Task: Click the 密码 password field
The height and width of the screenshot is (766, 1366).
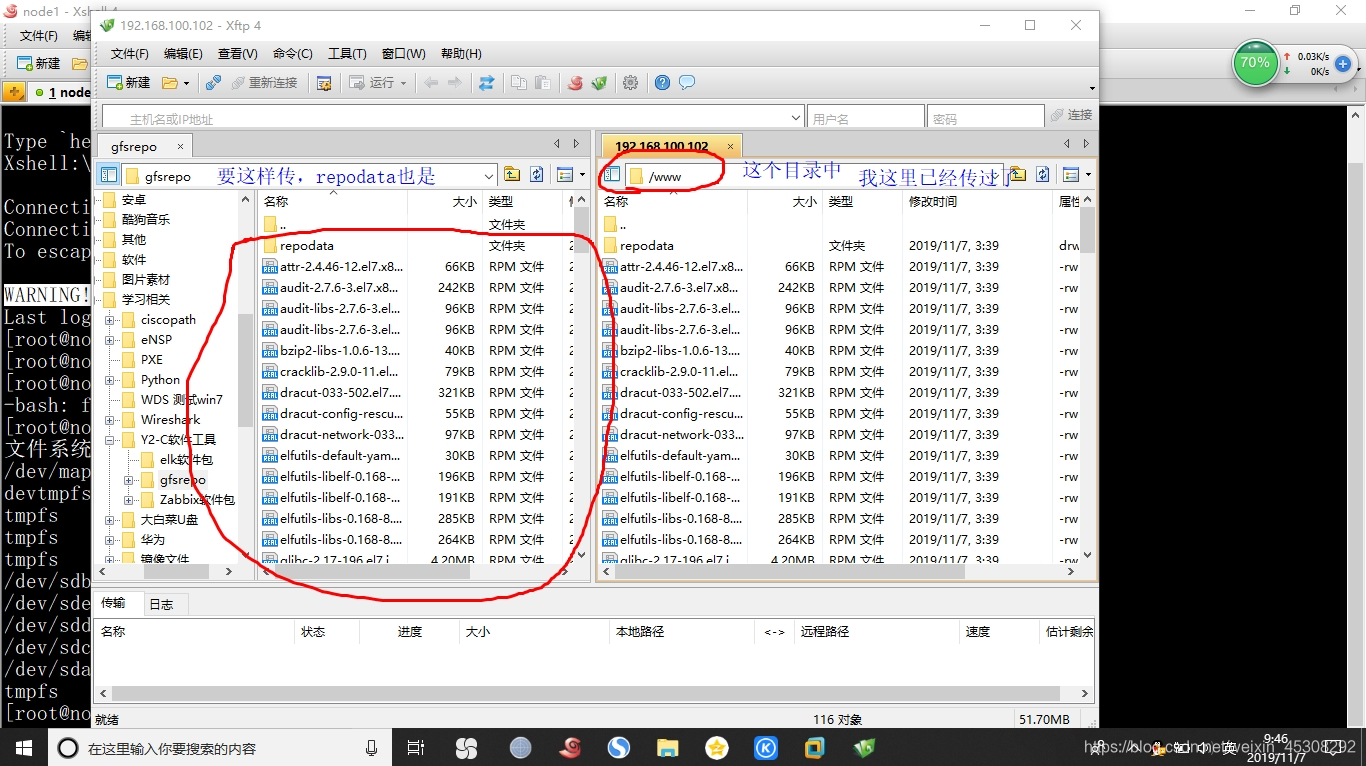Action: coord(985,118)
